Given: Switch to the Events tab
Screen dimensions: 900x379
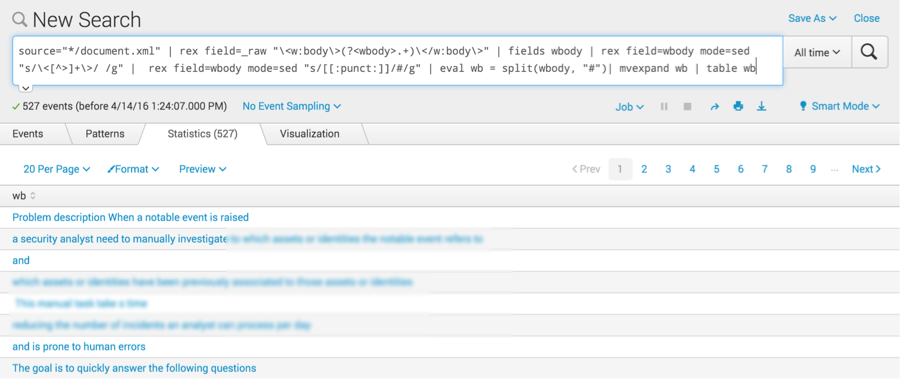Looking at the screenshot, I should [28, 134].
